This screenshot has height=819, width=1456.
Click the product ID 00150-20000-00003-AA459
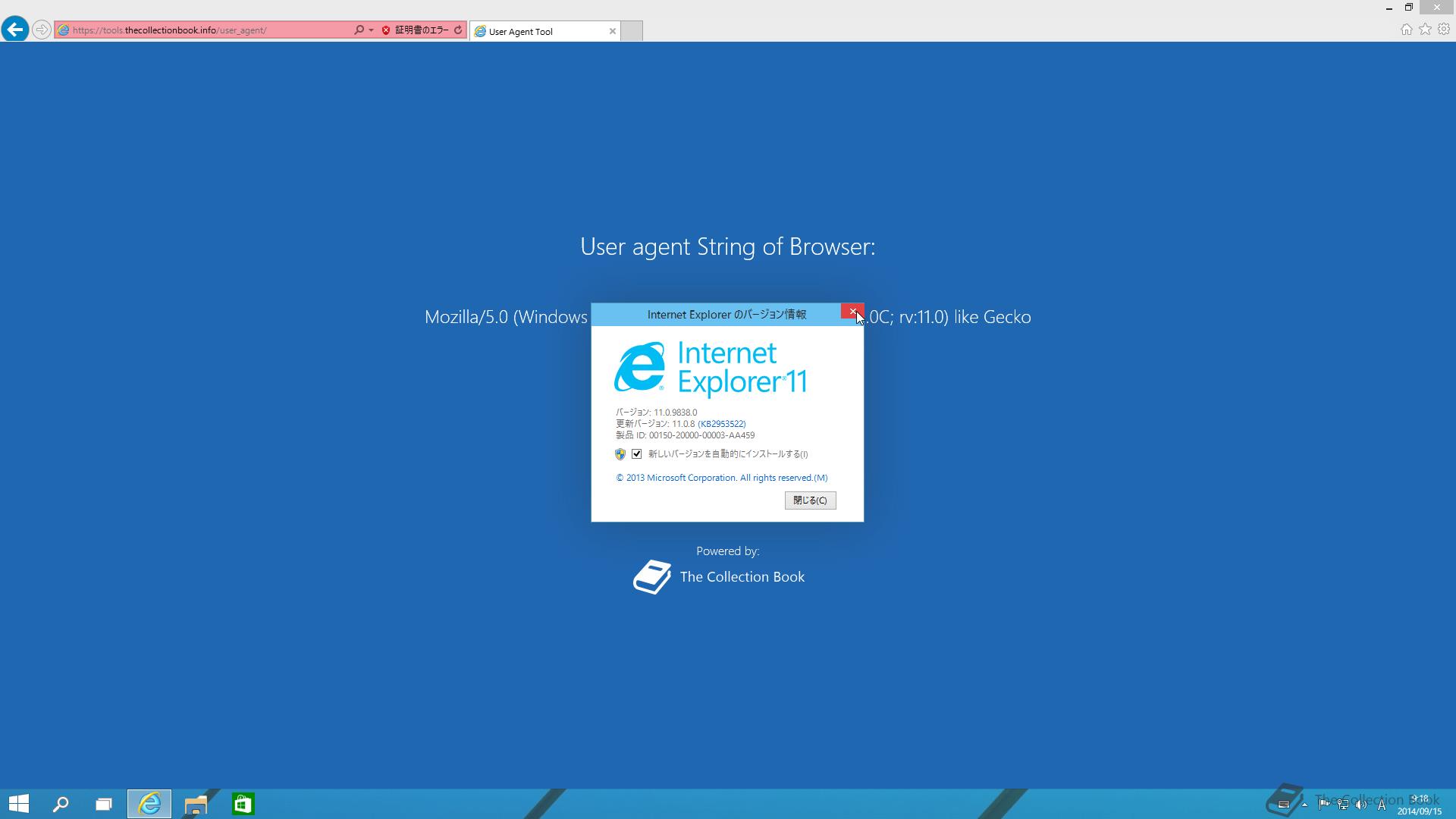(x=701, y=435)
